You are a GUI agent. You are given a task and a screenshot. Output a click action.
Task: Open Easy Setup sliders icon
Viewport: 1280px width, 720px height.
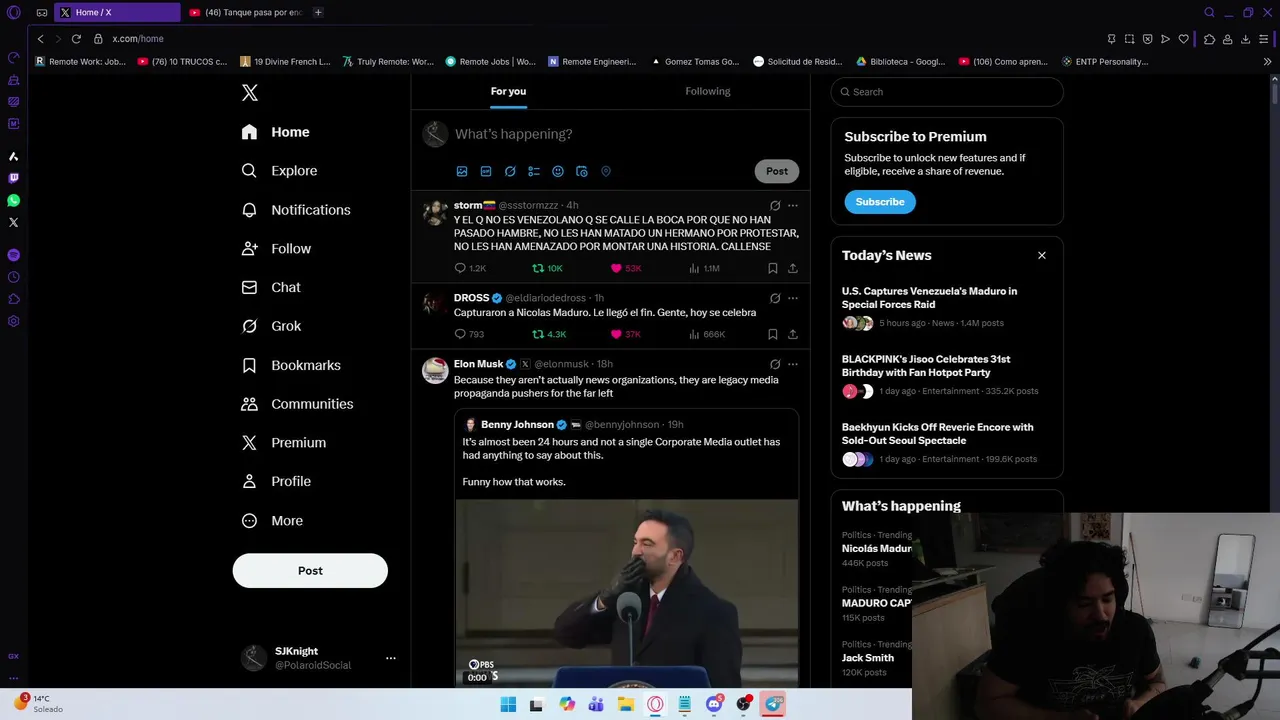pyautogui.click(x=1265, y=39)
